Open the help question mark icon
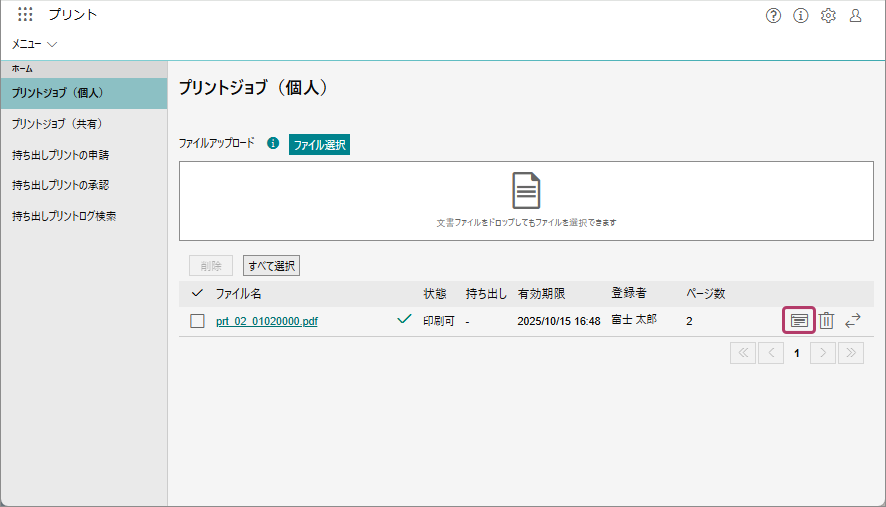The image size is (886, 507). 773,16
